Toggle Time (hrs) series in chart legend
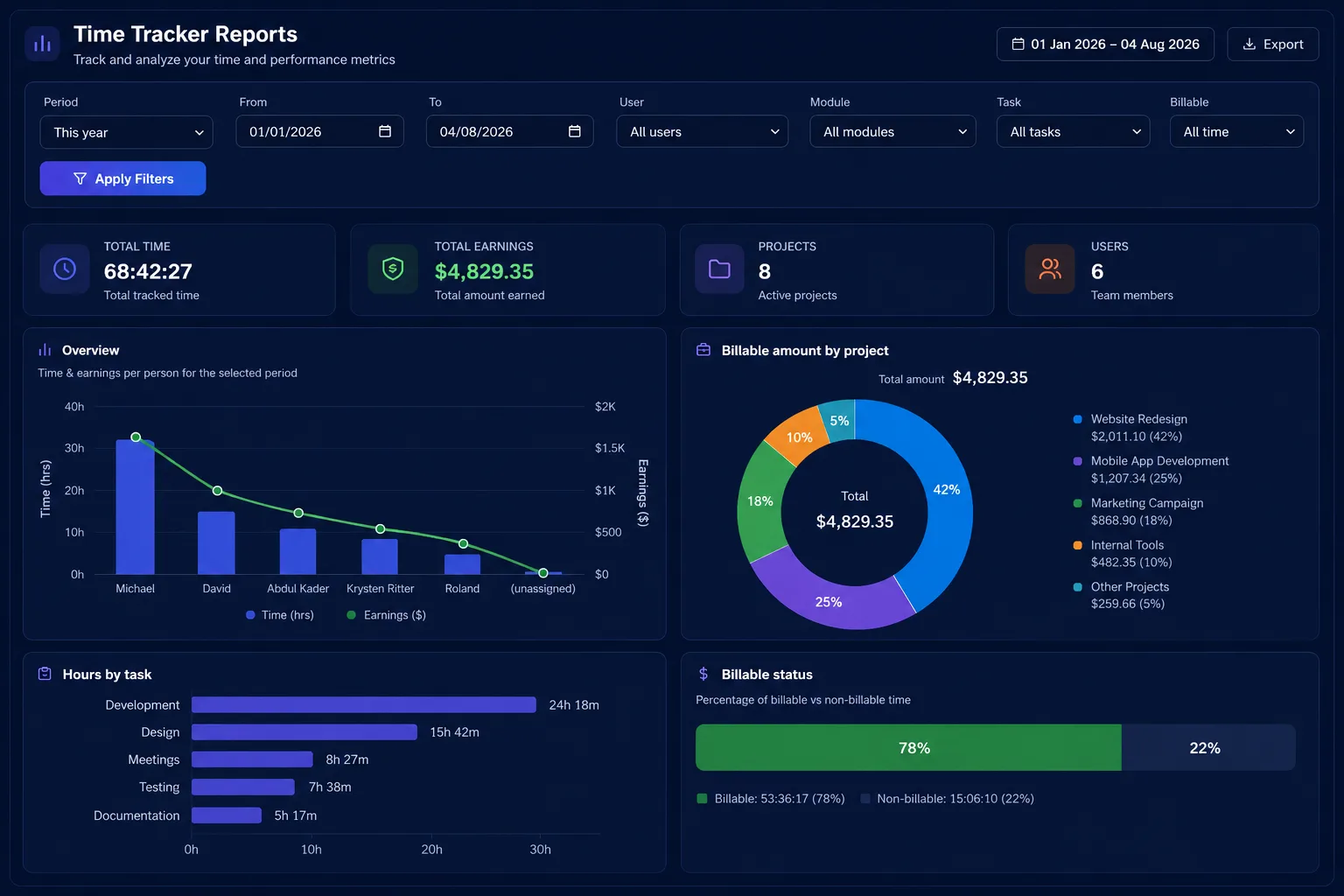The height and width of the screenshot is (896, 1344). [x=280, y=615]
